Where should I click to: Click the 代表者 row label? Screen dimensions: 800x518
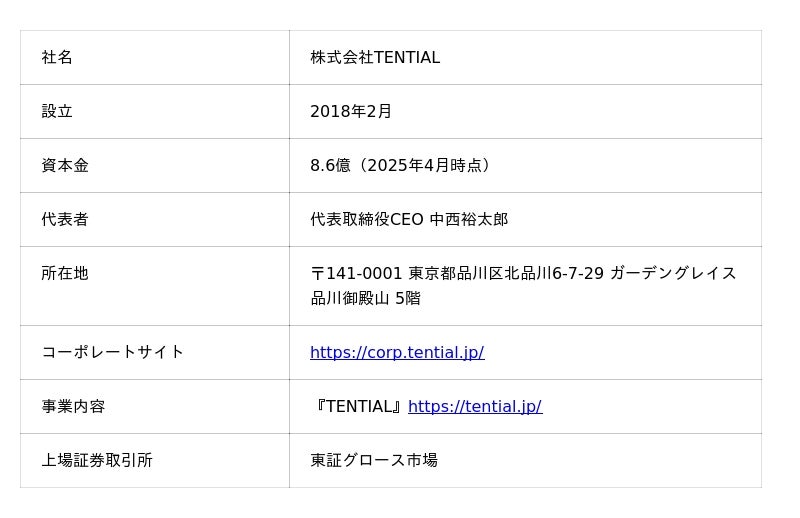pyautogui.click(x=65, y=220)
